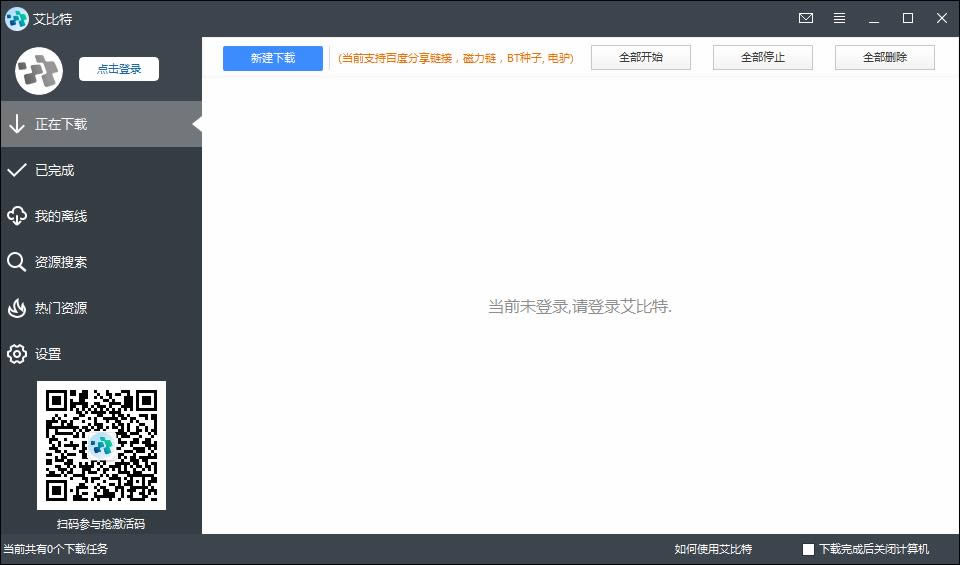Click the 点击登录 login button
This screenshot has height=565, width=960.
(119, 69)
